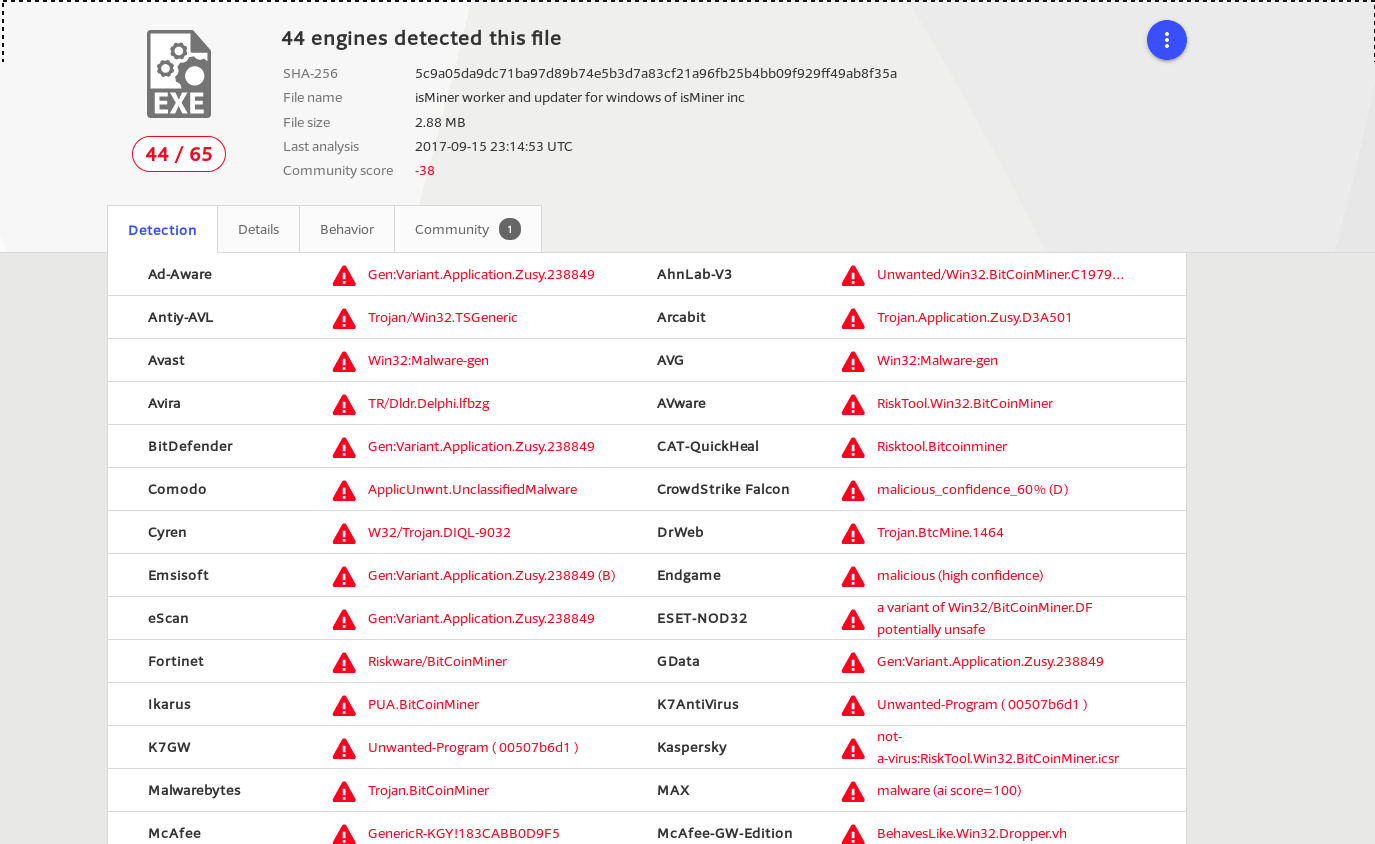Click the W32/Trojan.DIQL-9032 result
Image resolution: width=1375 pixels, height=844 pixels.
(x=439, y=532)
